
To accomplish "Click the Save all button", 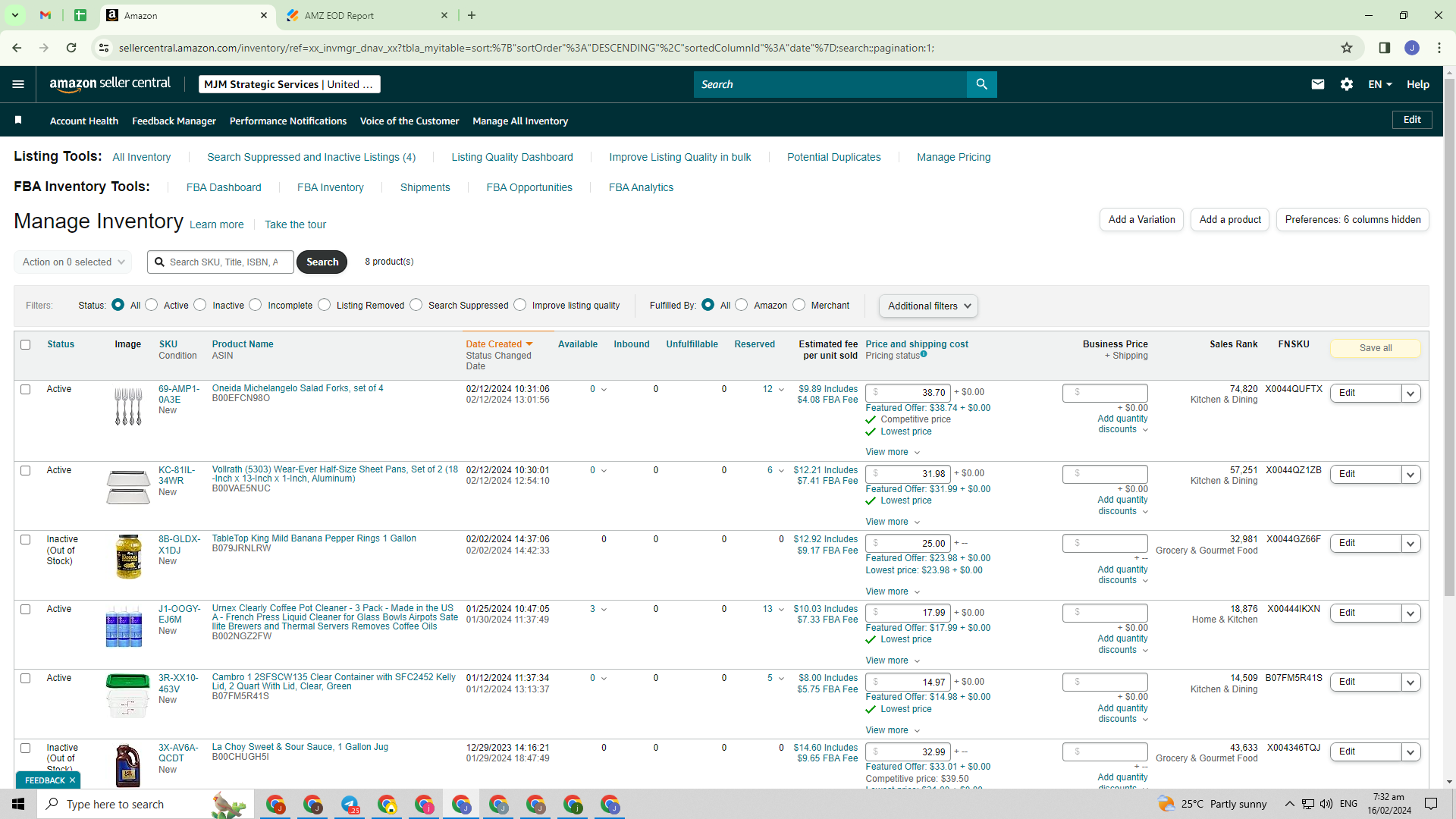I will click(1376, 348).
